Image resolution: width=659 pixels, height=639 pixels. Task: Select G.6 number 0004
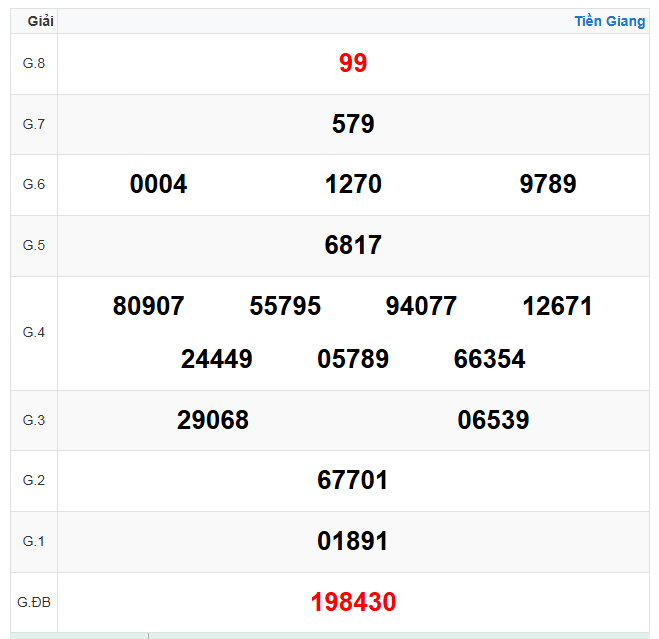pos(158,185)
